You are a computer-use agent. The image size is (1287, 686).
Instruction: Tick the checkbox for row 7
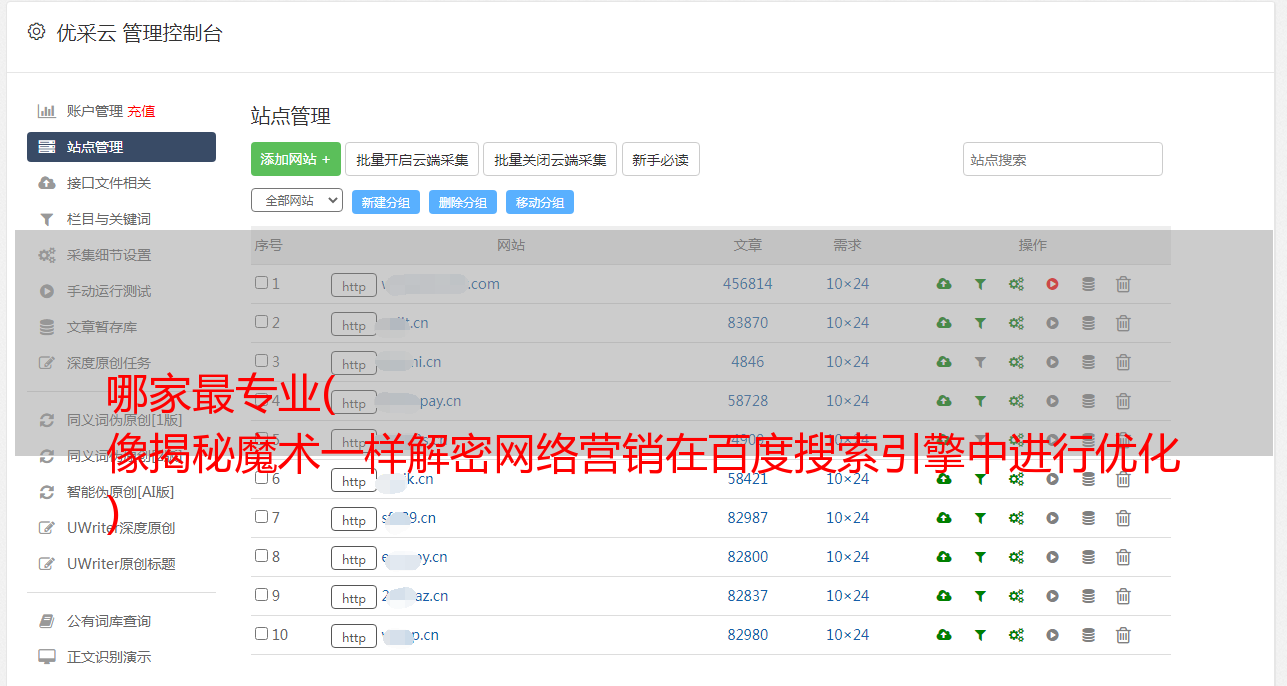(261, 517)
